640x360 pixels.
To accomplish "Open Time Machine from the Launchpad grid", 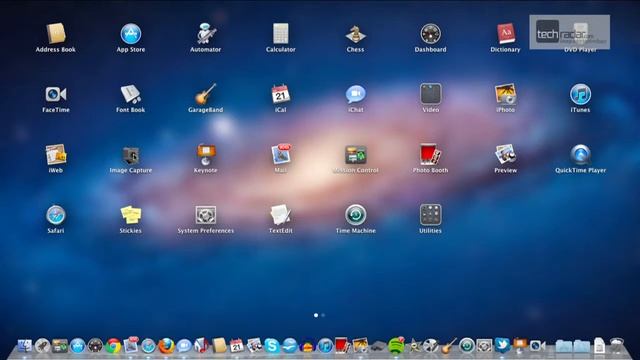I will pyautogui.click(x=355, y=215).
